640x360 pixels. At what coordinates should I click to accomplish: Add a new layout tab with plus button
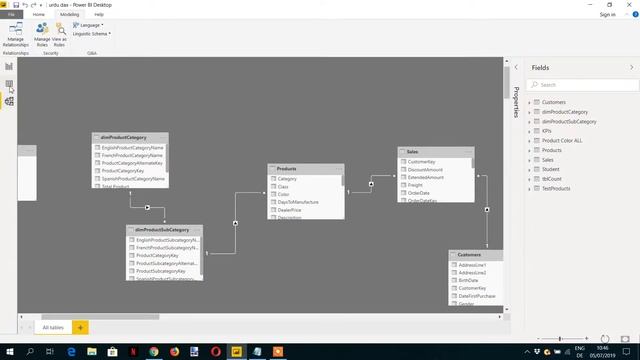80,327
